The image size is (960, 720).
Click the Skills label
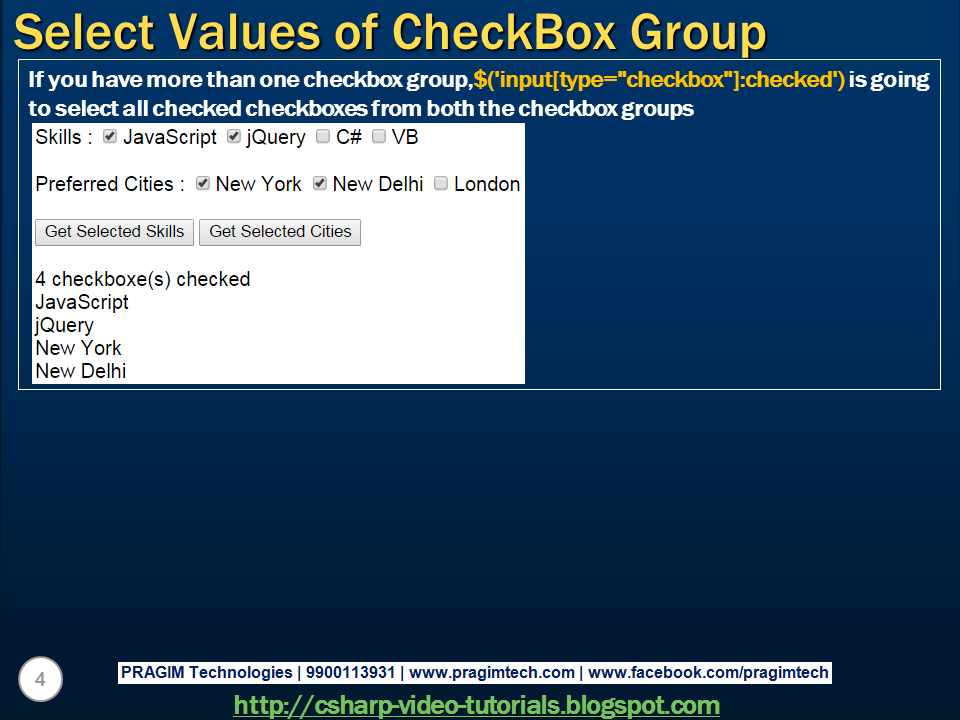click(x=55, y=137)
